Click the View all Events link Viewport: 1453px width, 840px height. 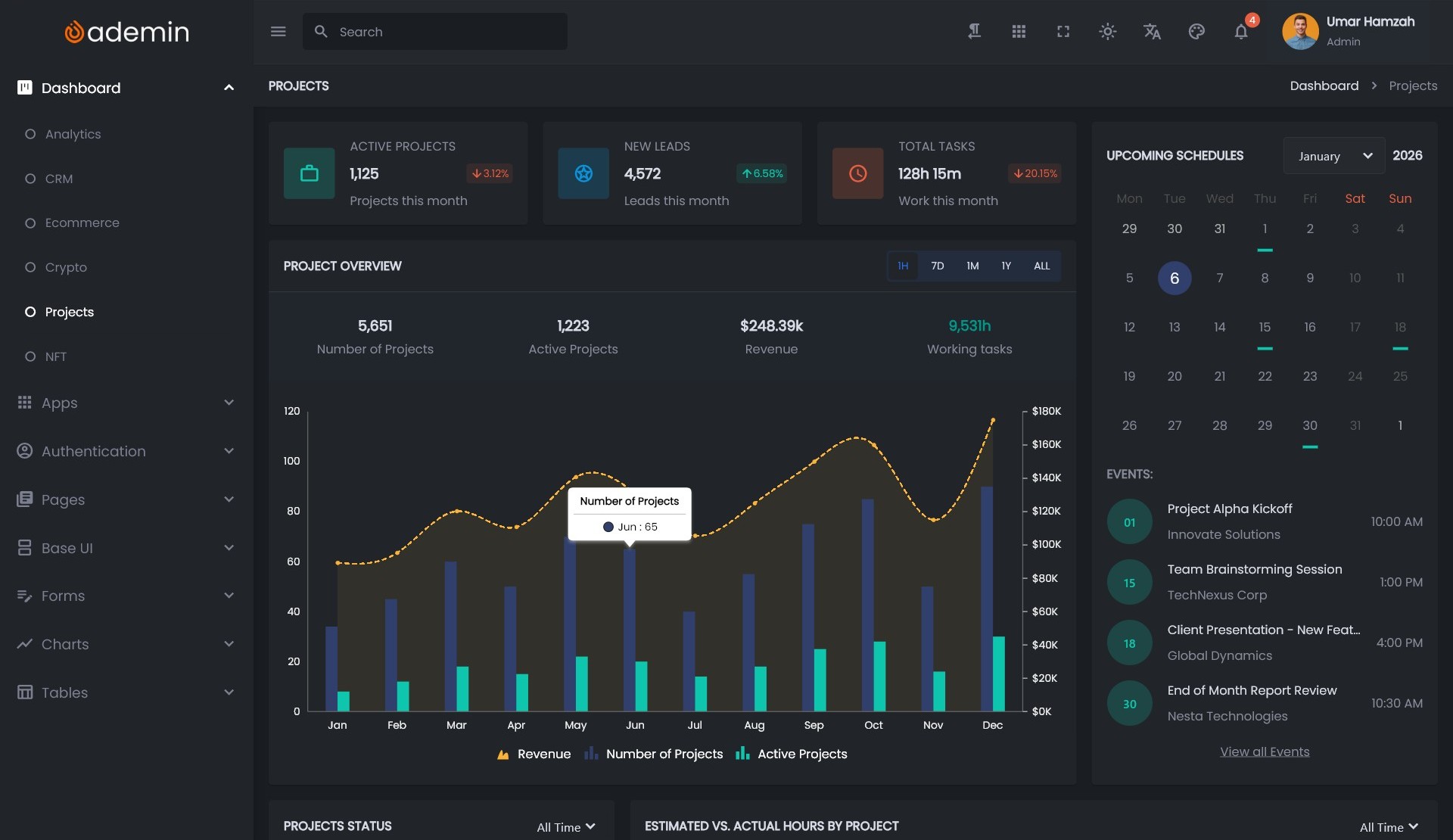coord(1264,752)
